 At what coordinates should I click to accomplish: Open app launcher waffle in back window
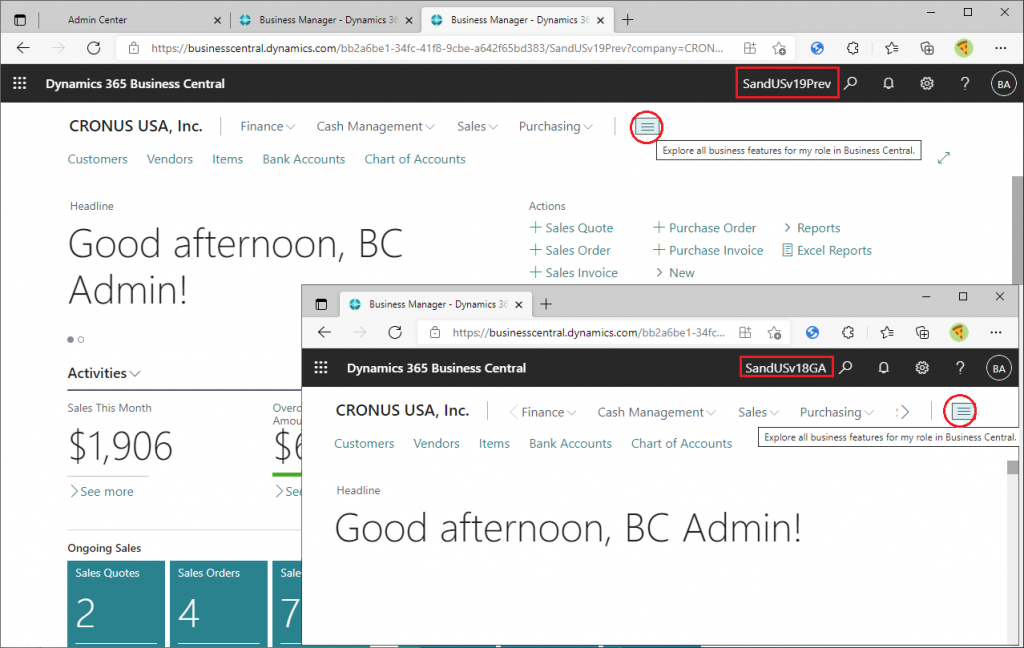pyautogui.click(x=20, y=84)
